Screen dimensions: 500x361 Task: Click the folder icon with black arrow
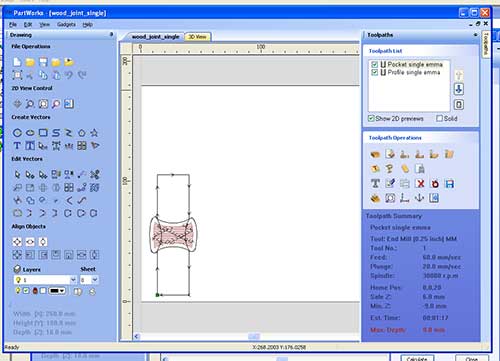[69, 62]
